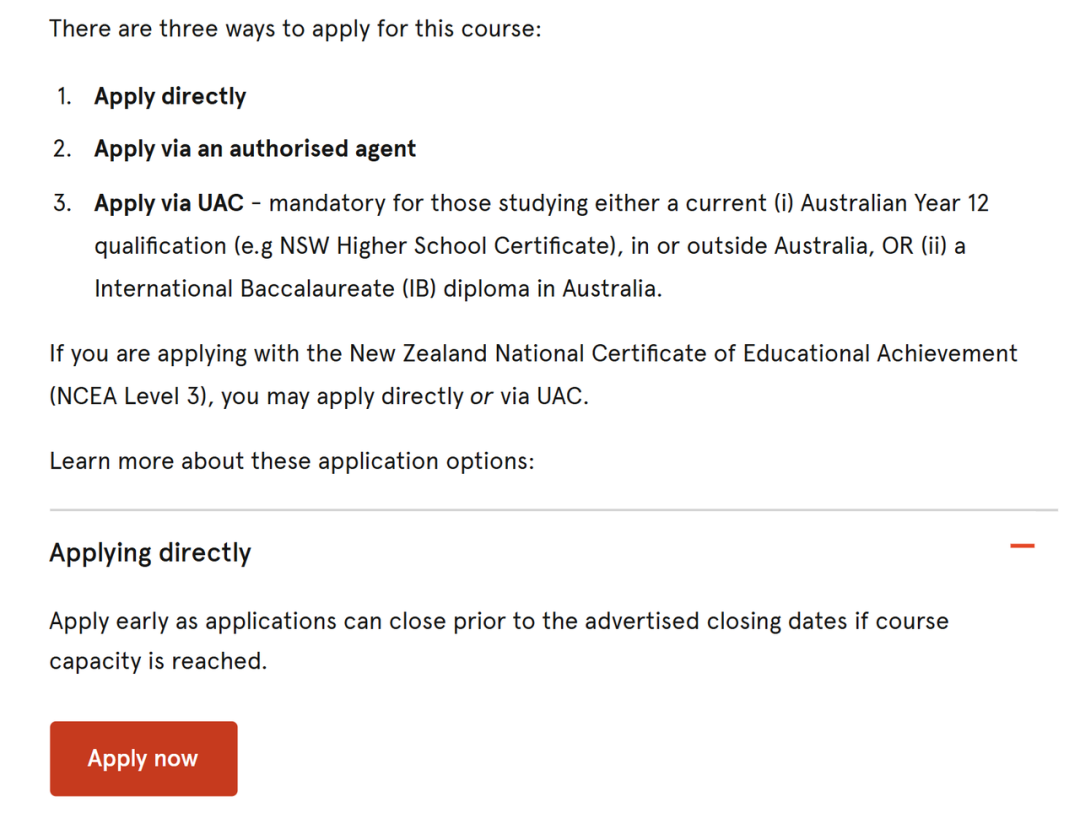Click 'Learn more about these application options' text
Screen dimensions: 1080x829
pyautogui.click(x=292, y=461)
